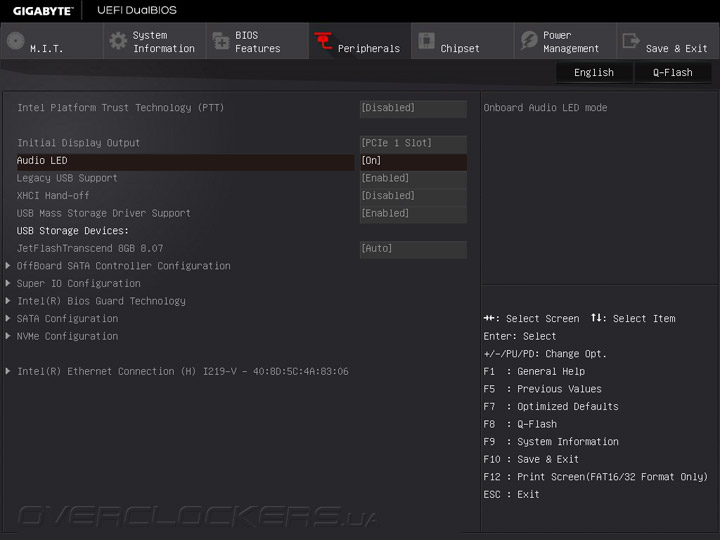Launch the Q-Flash button
The width and height of the screenshot is (720, 540).
[x=673, y=73]
